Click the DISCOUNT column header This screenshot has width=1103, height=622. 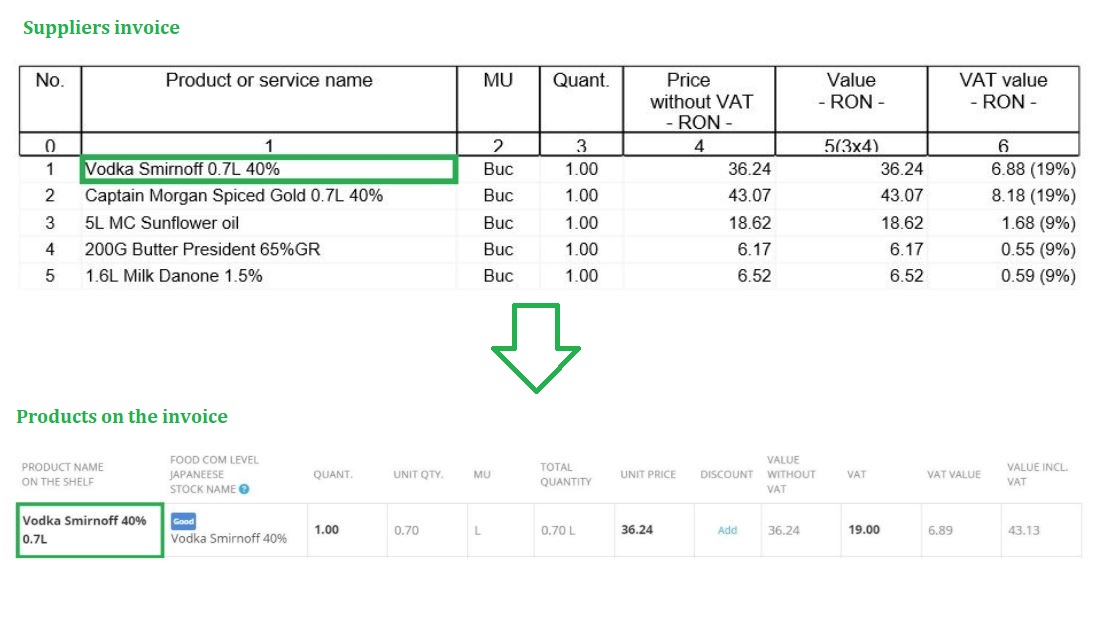click(727, 474)
